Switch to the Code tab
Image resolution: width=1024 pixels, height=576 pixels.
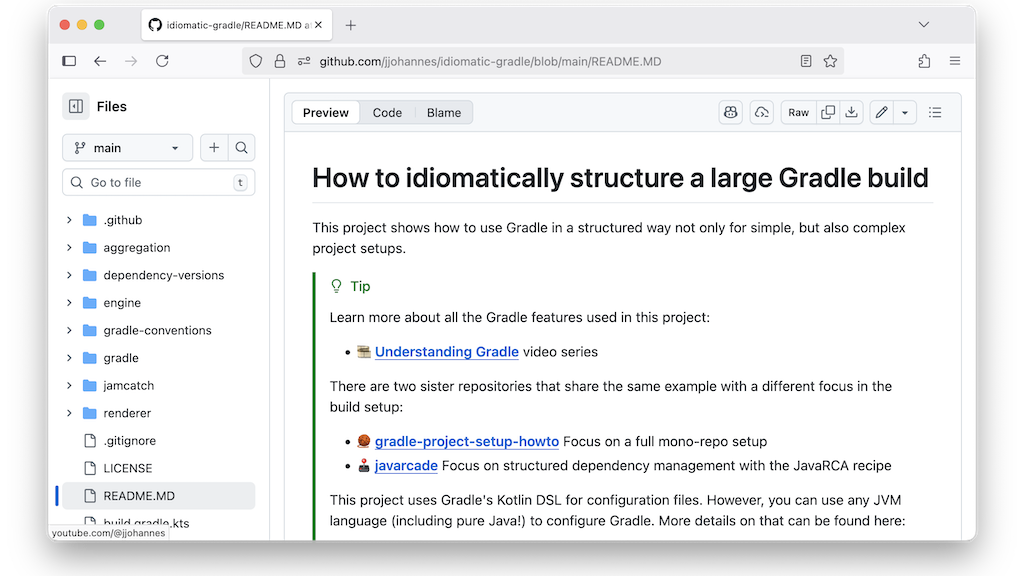tap(387, 112)
